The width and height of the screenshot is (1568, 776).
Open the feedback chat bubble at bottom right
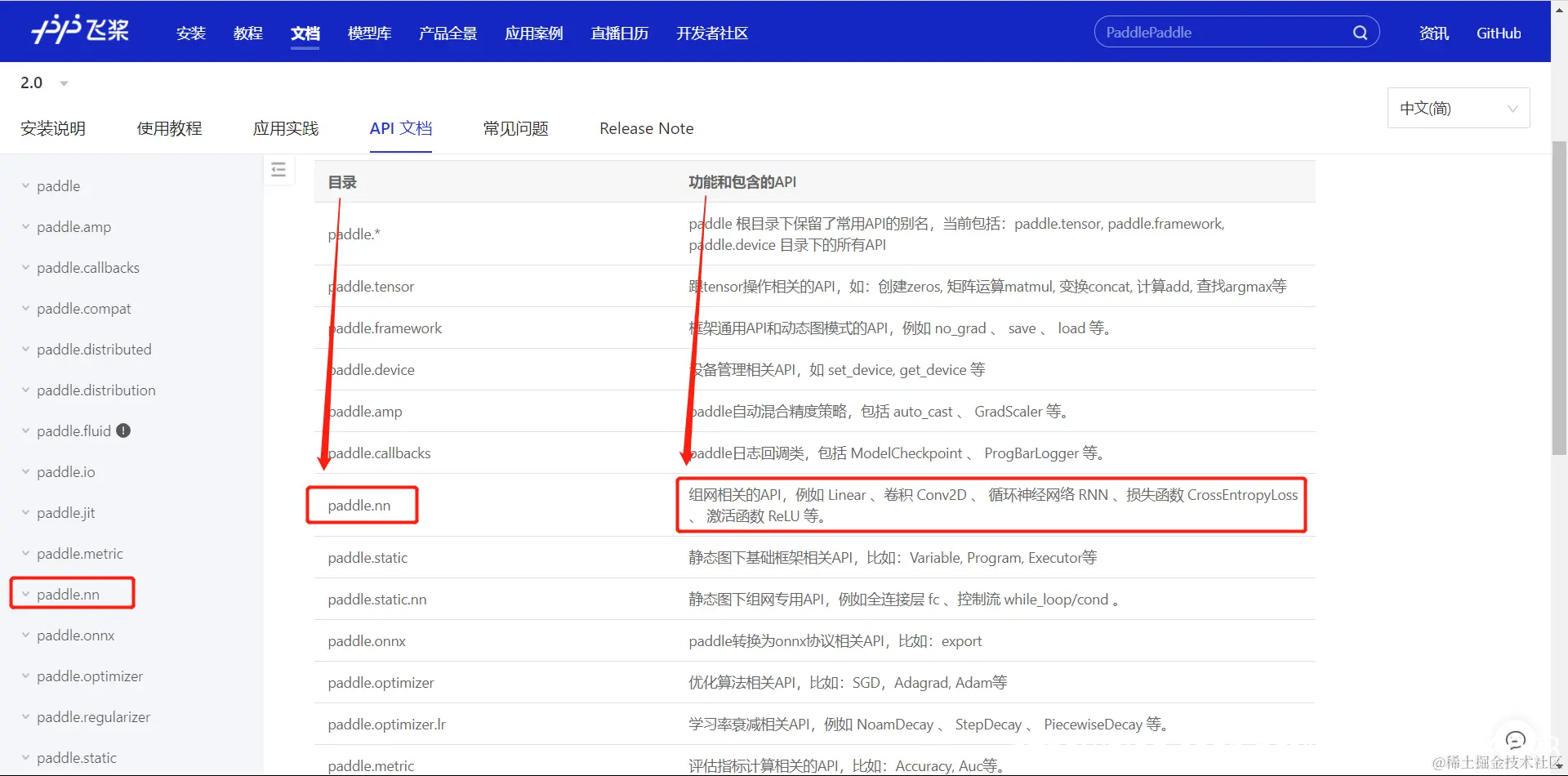point(1516,739)
